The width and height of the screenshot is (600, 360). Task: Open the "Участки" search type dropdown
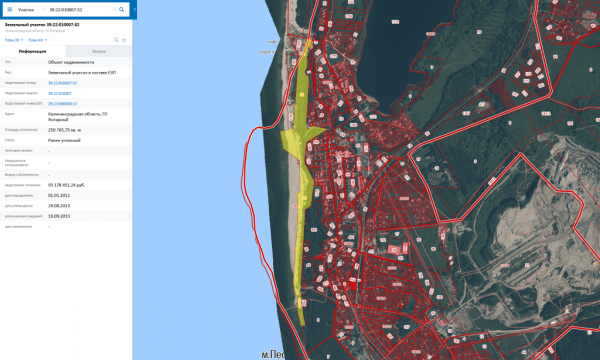pos(31,10)
